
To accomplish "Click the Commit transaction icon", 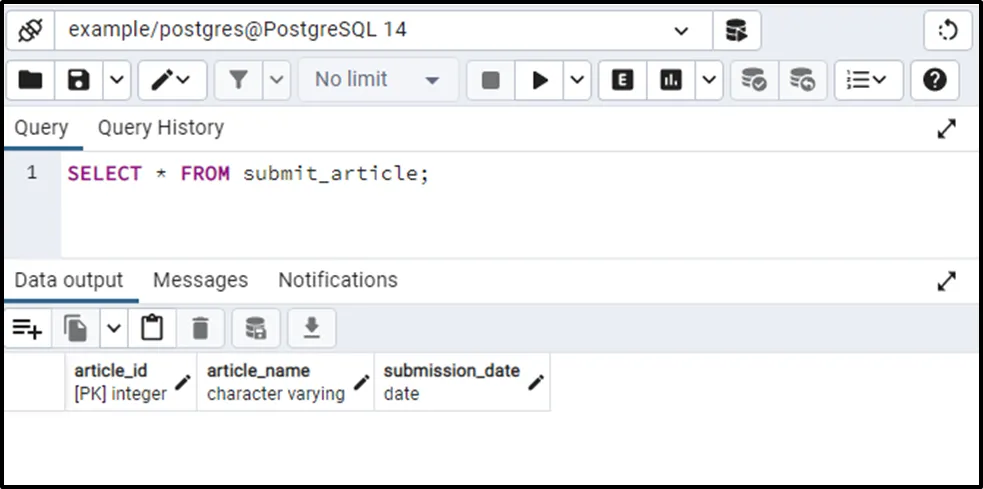I will (x=754, y=80).
